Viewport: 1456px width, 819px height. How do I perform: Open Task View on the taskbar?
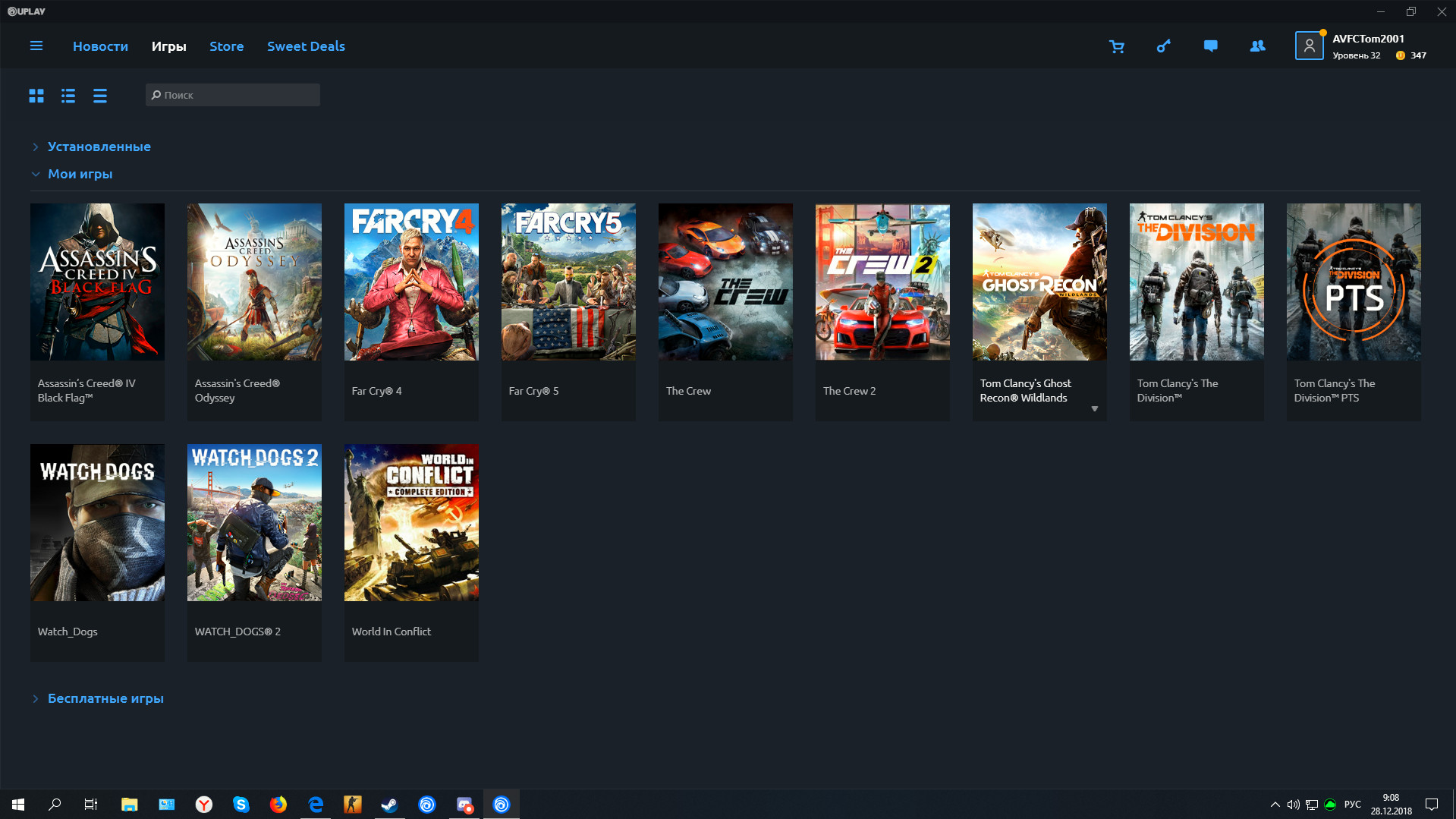(91, 805)
